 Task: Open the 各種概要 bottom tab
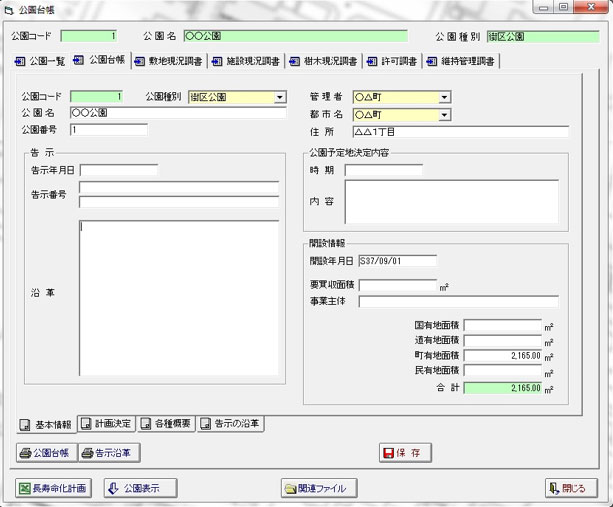(x=166, y=424)
